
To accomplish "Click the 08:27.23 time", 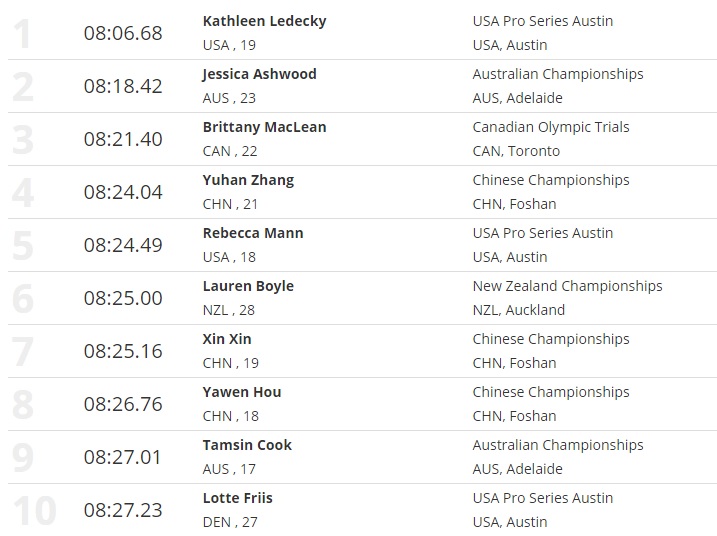I will pos(123,510).
